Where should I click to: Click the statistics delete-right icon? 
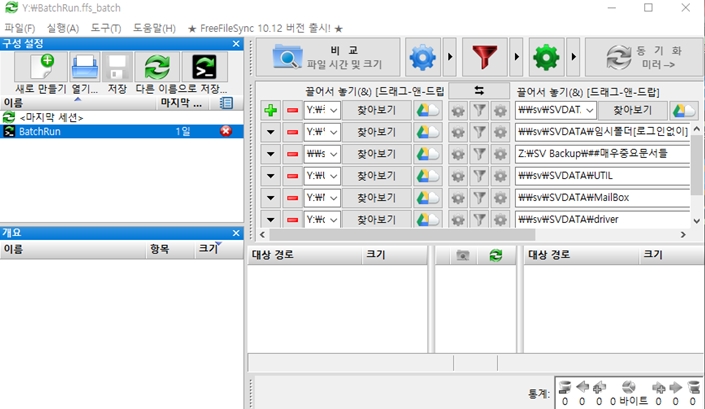coord(693,387)
